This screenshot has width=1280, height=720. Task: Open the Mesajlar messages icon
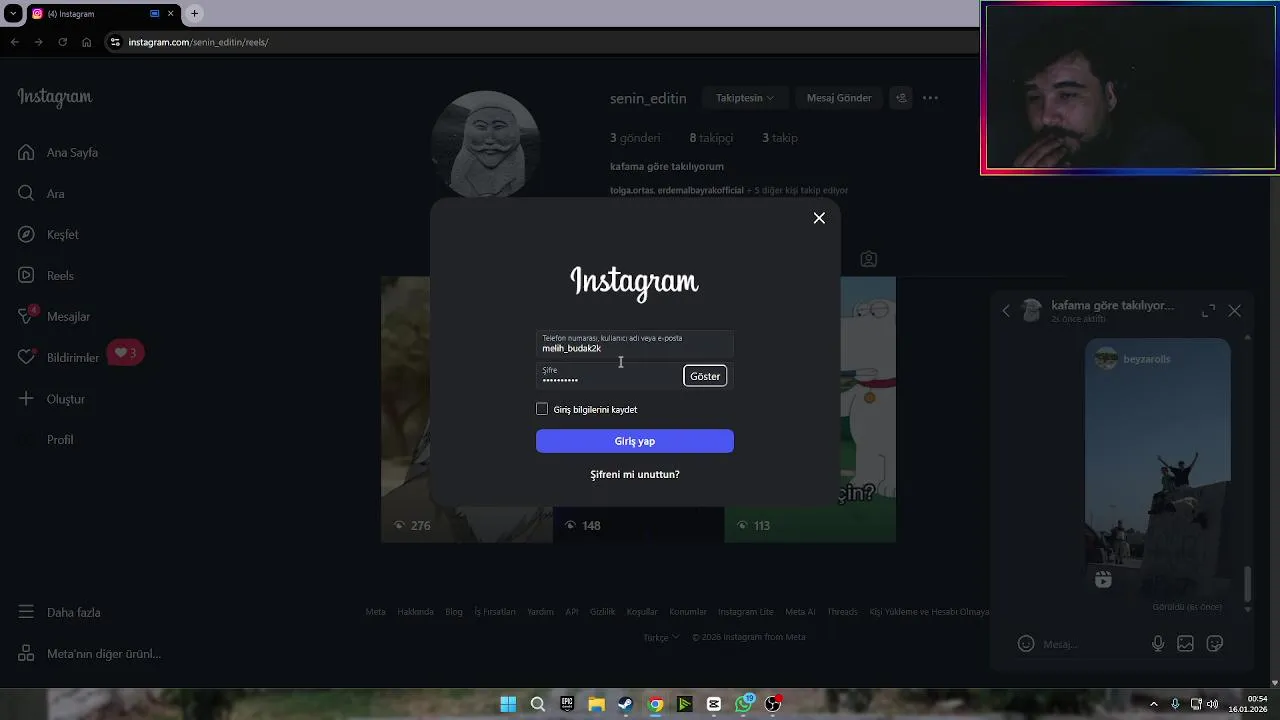(x=27, y=316)
